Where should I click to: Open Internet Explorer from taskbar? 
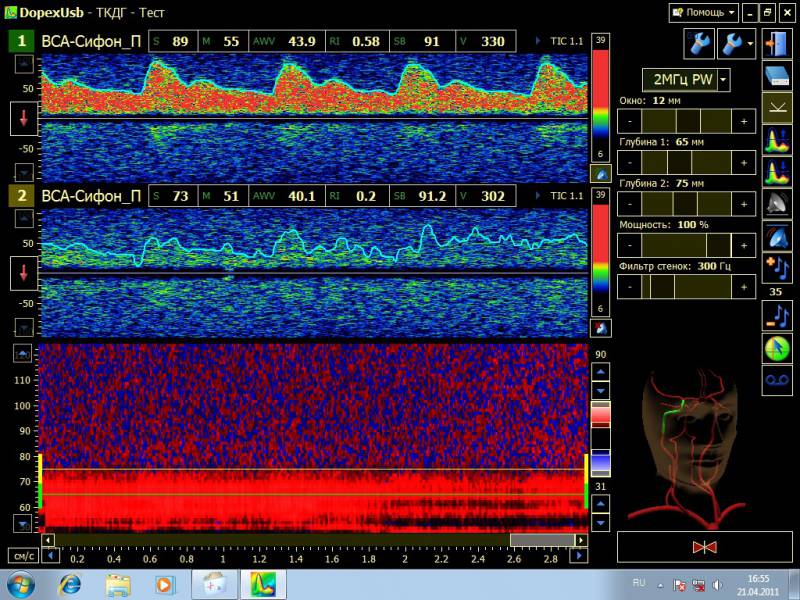click(70, 585)
